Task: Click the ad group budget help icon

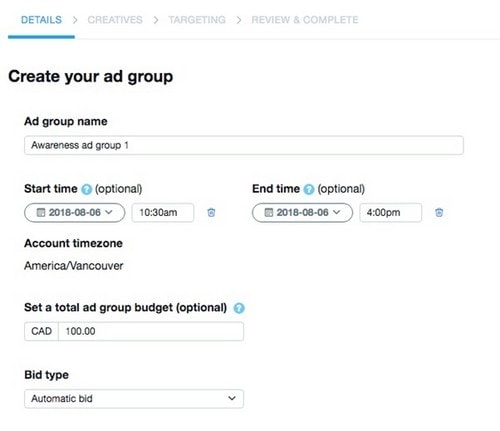Action: point(239,308)
